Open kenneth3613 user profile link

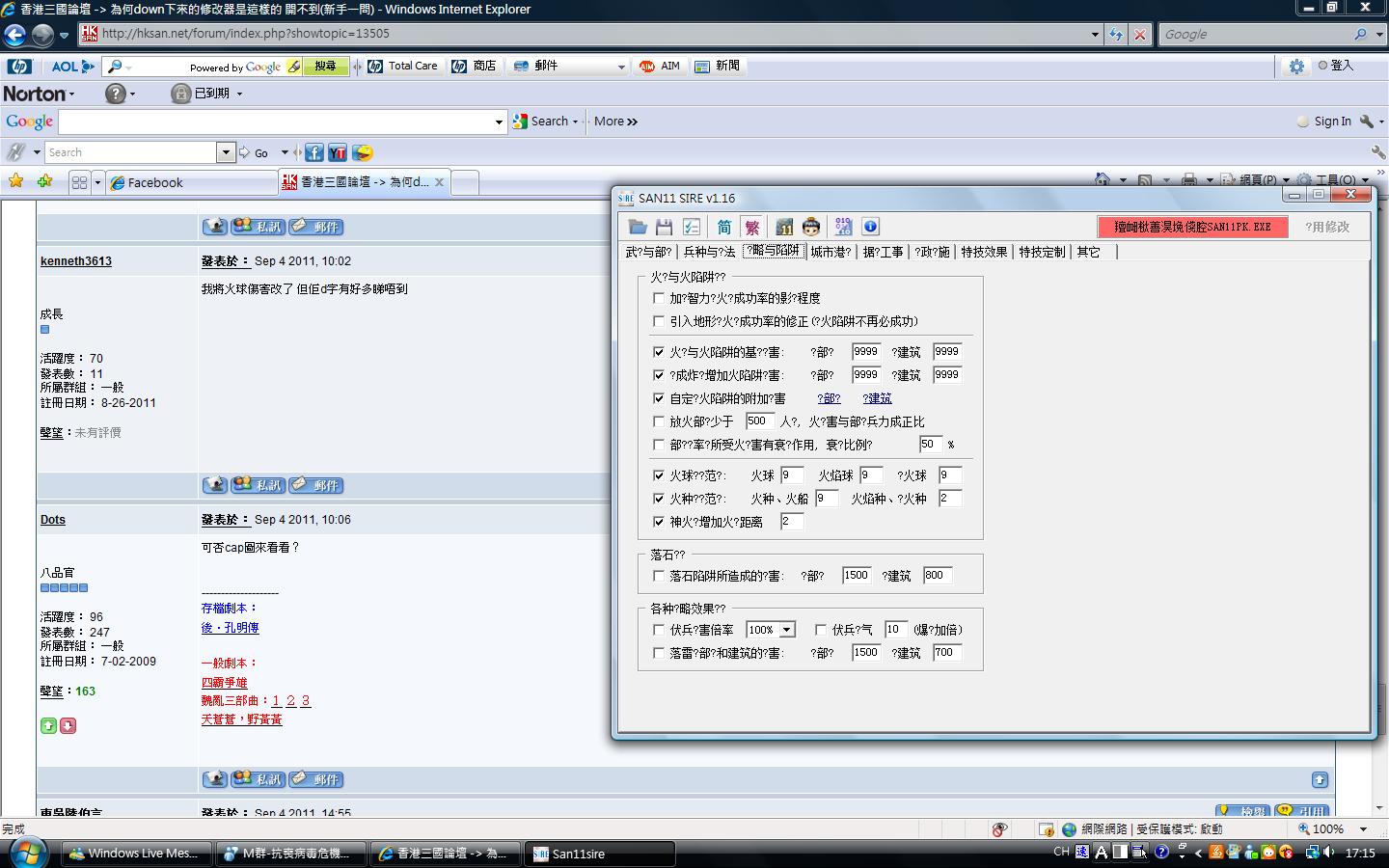[76, 260]
